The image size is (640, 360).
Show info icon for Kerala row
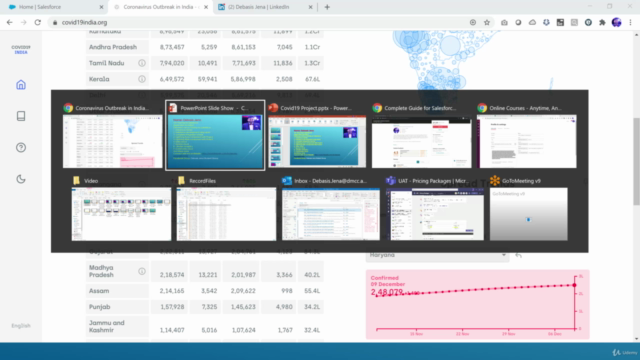pyautogui.click(x=142, y=79)
